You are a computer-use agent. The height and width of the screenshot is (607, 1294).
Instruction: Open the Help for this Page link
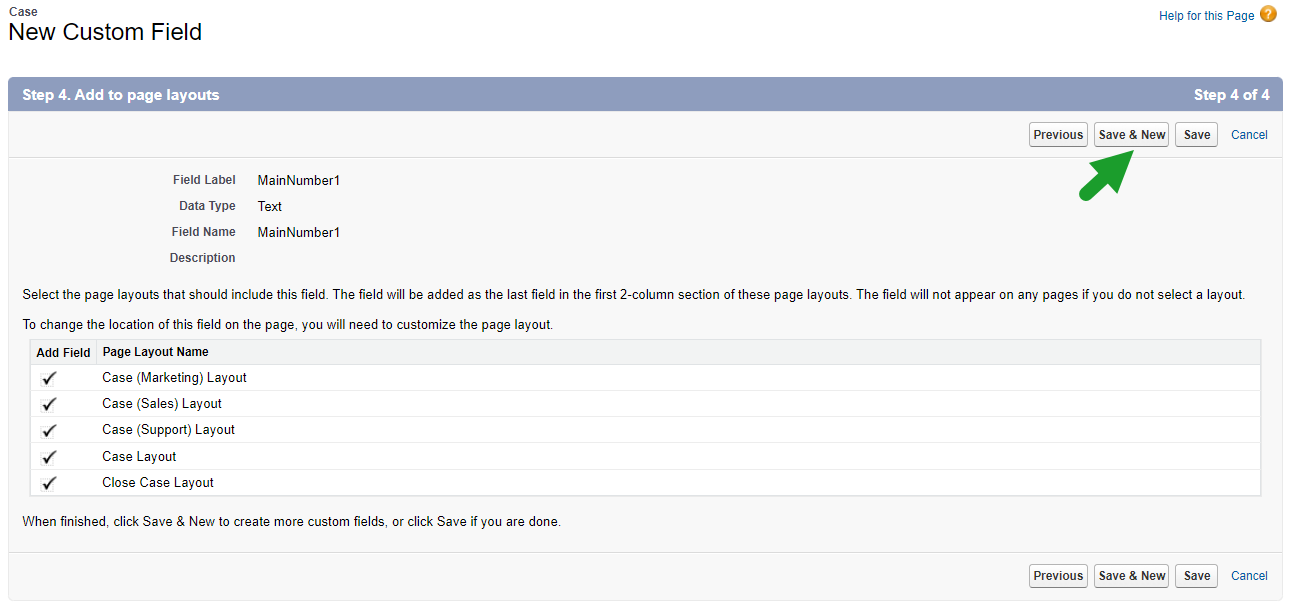1206,16
